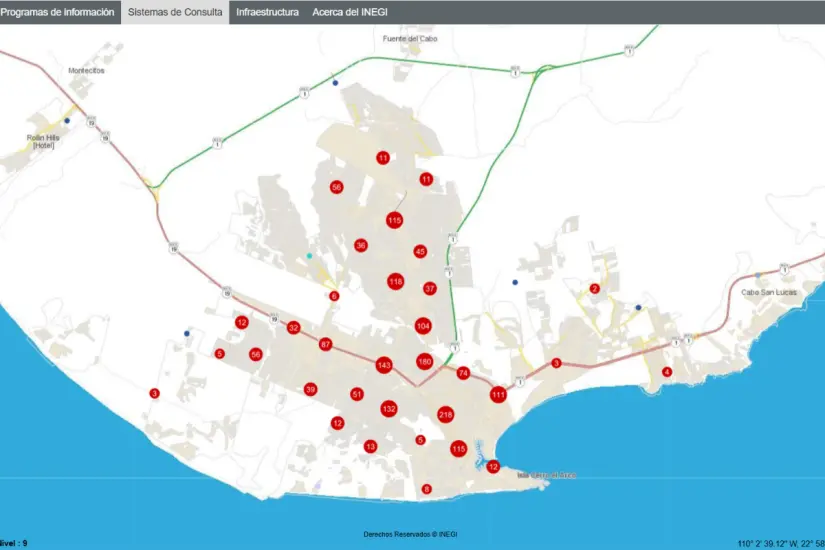Open the cluster marker labeled 32
This screenshot has height=550, width=825.
(x=293, y=328)
